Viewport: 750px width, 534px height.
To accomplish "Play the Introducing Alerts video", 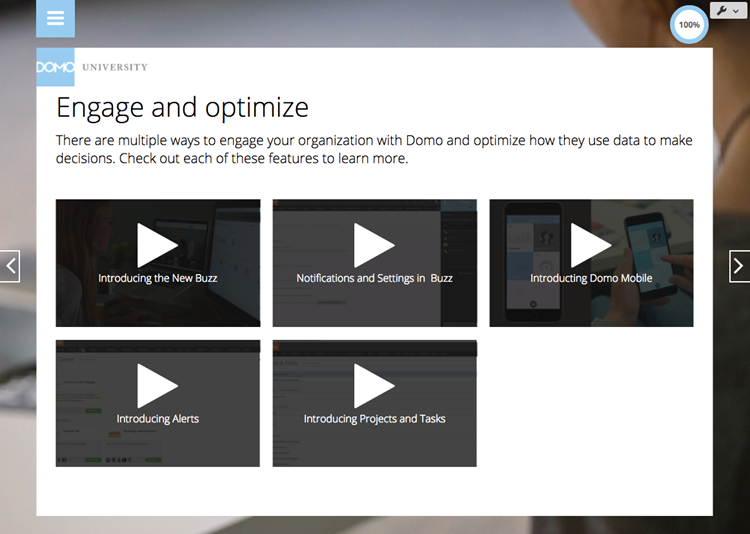I will (157, 386).
